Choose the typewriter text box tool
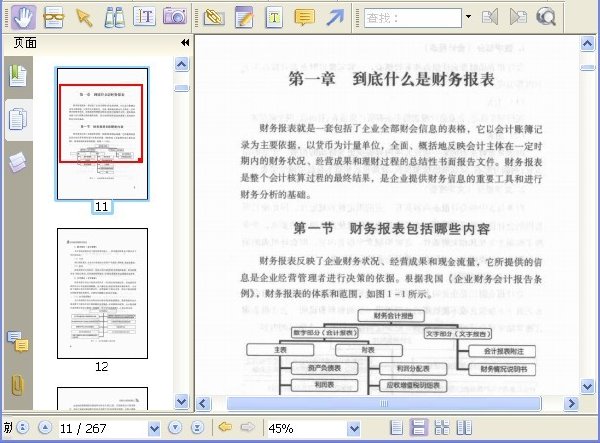 [x=274, y=17]
